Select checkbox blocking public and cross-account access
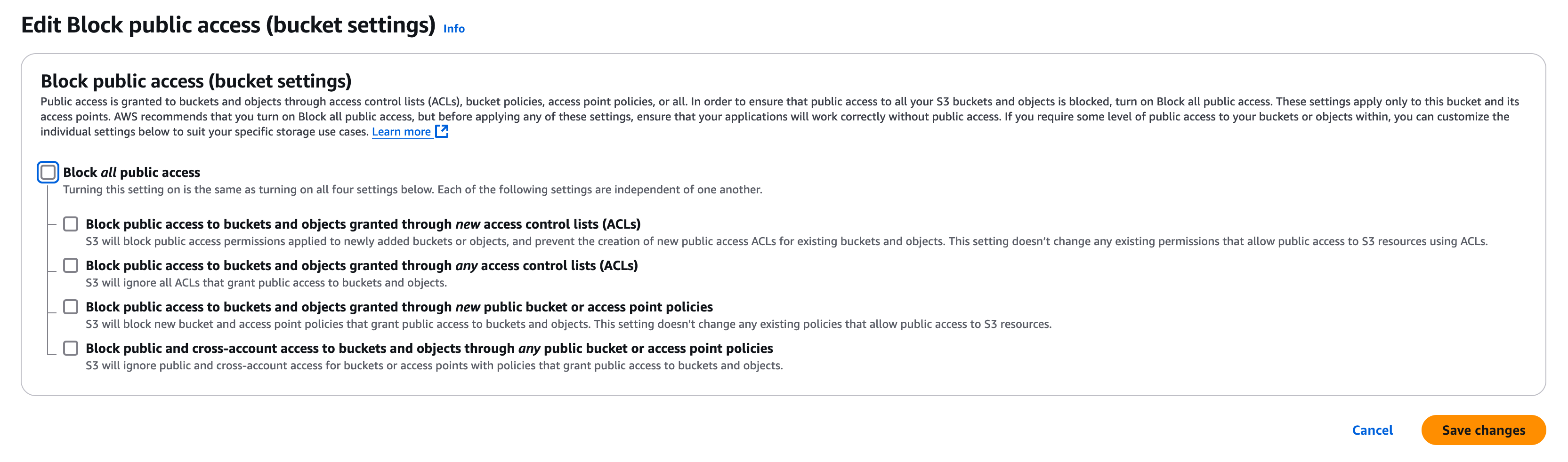Screen dimensions: 1568x462 (71, 348)
